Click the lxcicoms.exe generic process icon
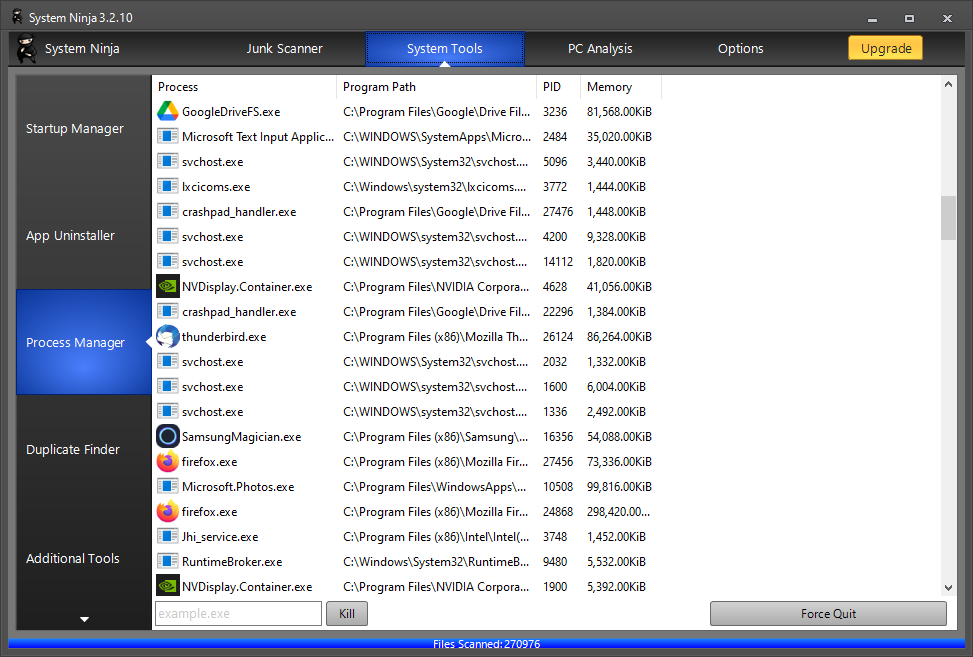Viewport: 973px width, 657px height. pyautogui.click(x=168, y=187)
